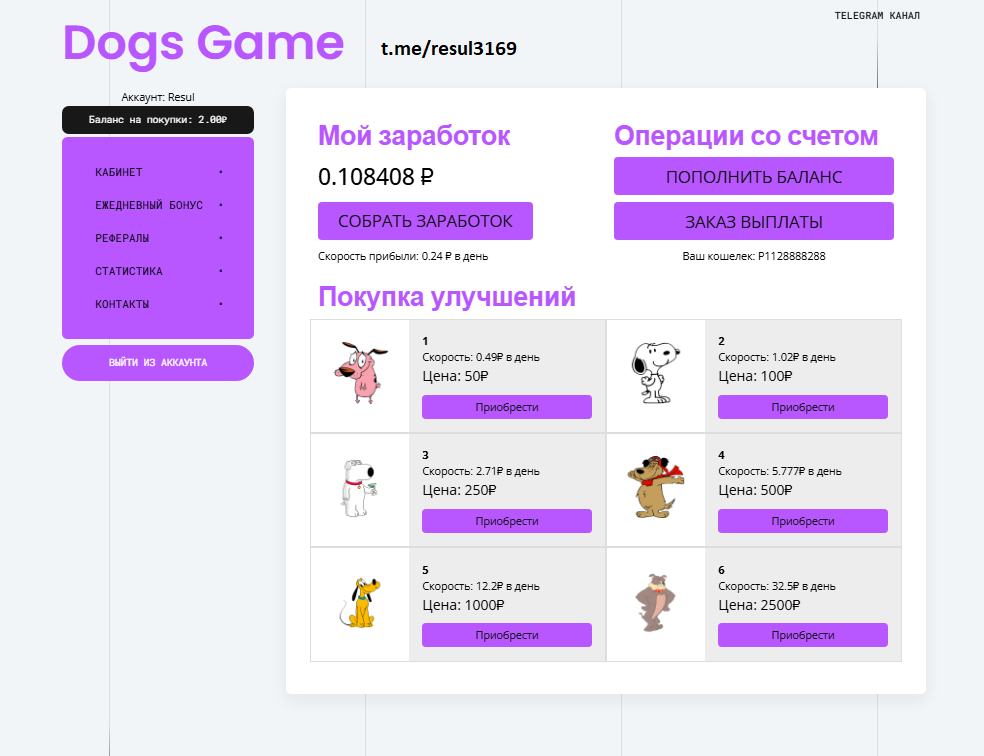
Task: Buy the 500₽ dog with Приобрести
Action: coord(803,521)
